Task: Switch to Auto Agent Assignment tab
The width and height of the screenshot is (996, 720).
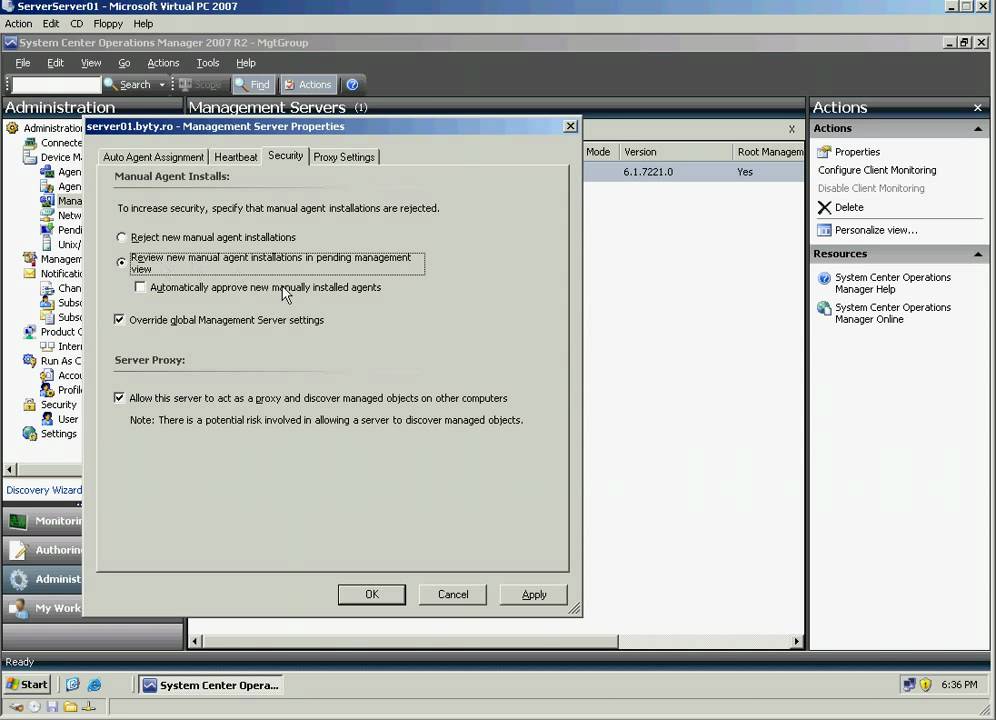Action: click(x=154, y=157)
